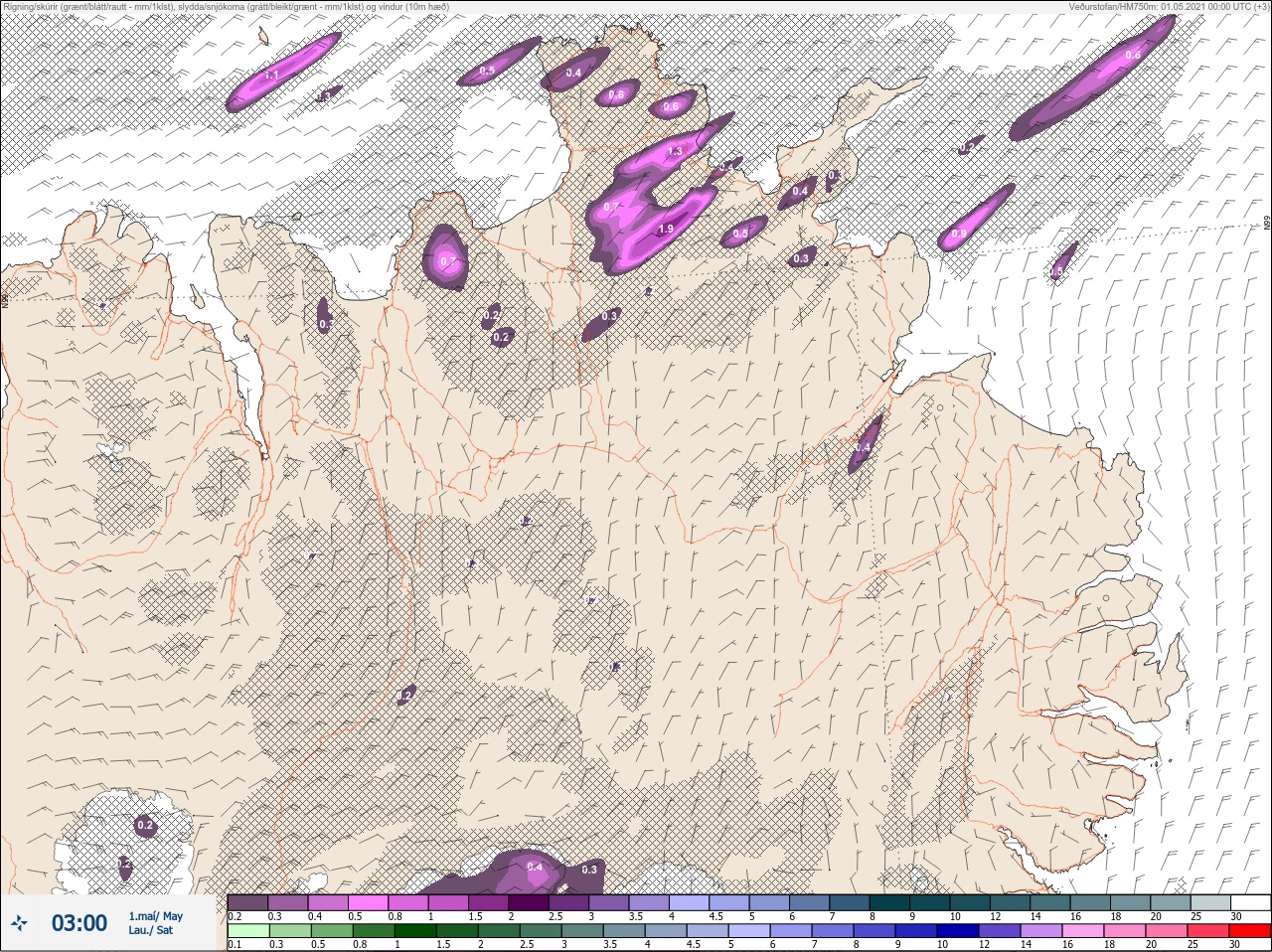Click upper legend swatch labeled 6
The height and width of the screenshot is (952, 1272).
(810, 902)
